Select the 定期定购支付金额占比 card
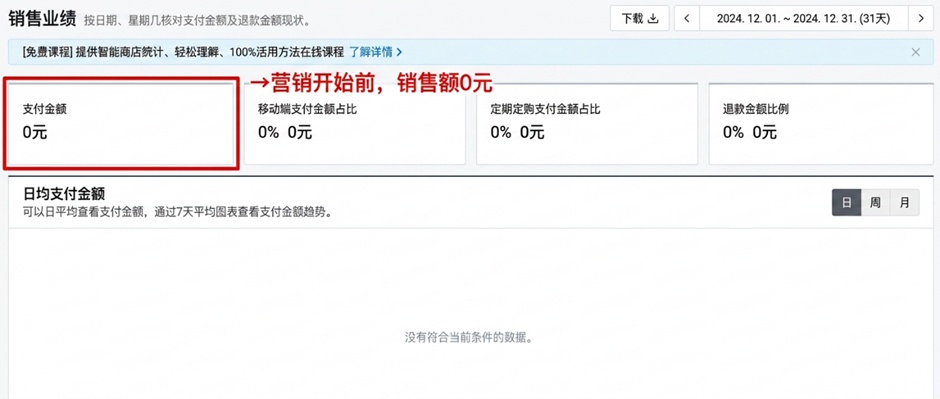This screenshot has width=940, height=399. (587, 124)
